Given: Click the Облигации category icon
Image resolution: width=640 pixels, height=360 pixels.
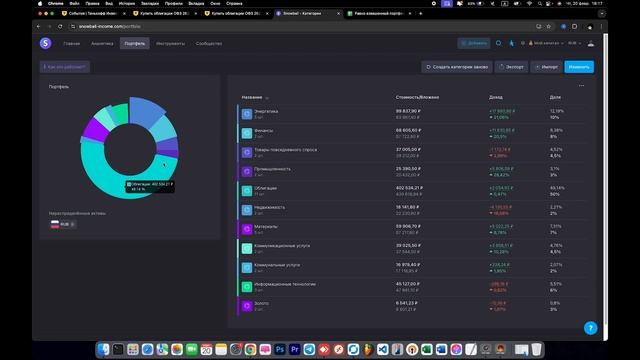Looking at the screenshot, I should tap(247, 191).
